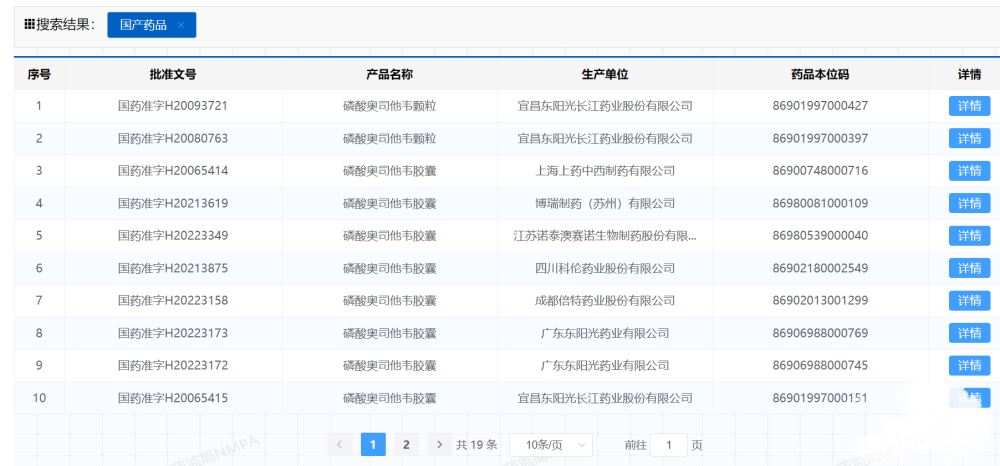Click drug code 86900748000716
Image resolution: width=1000 pixels, height=466 pixels.
coord(820,171)
